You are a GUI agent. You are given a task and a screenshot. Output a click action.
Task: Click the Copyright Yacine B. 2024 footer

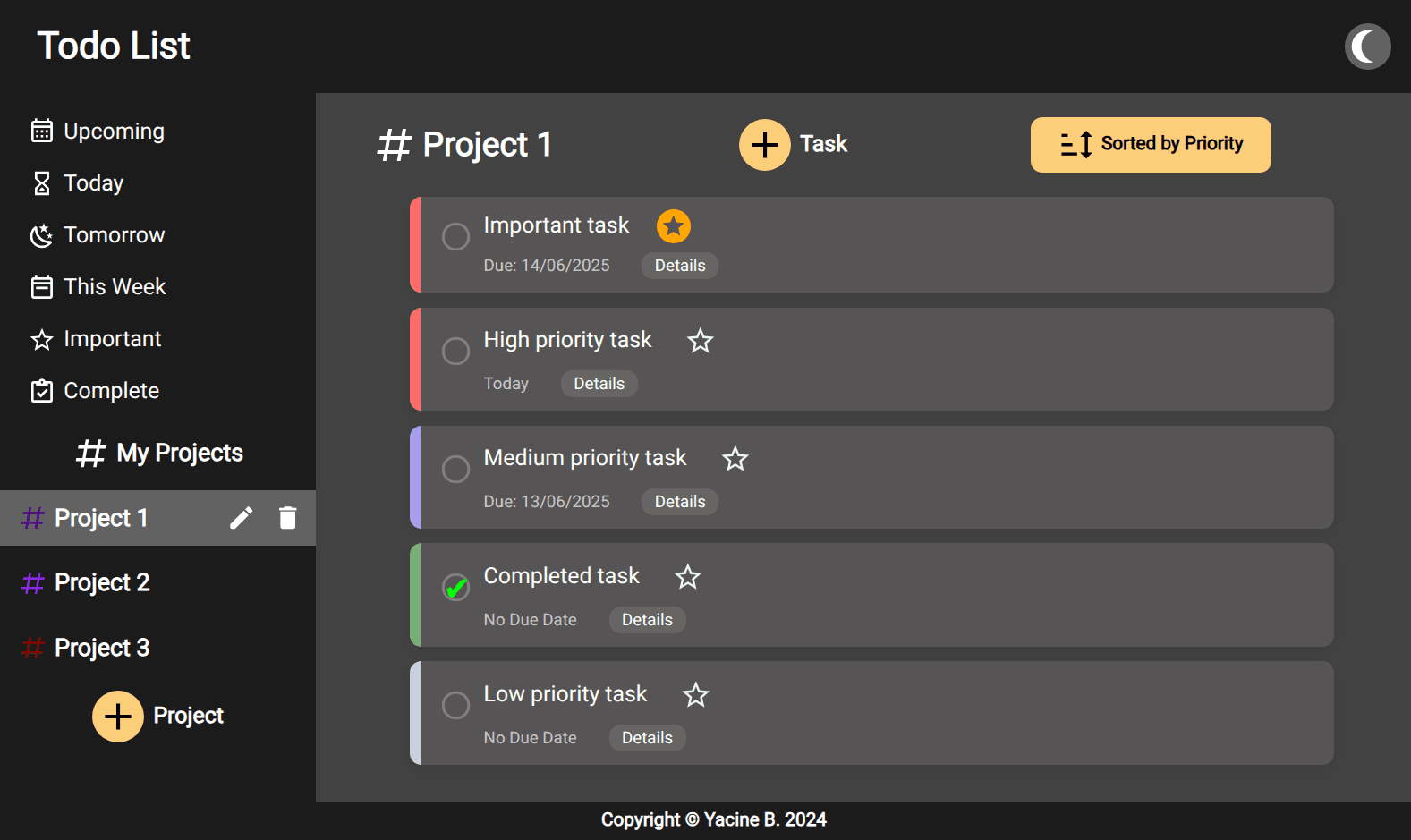pos(714,819)
